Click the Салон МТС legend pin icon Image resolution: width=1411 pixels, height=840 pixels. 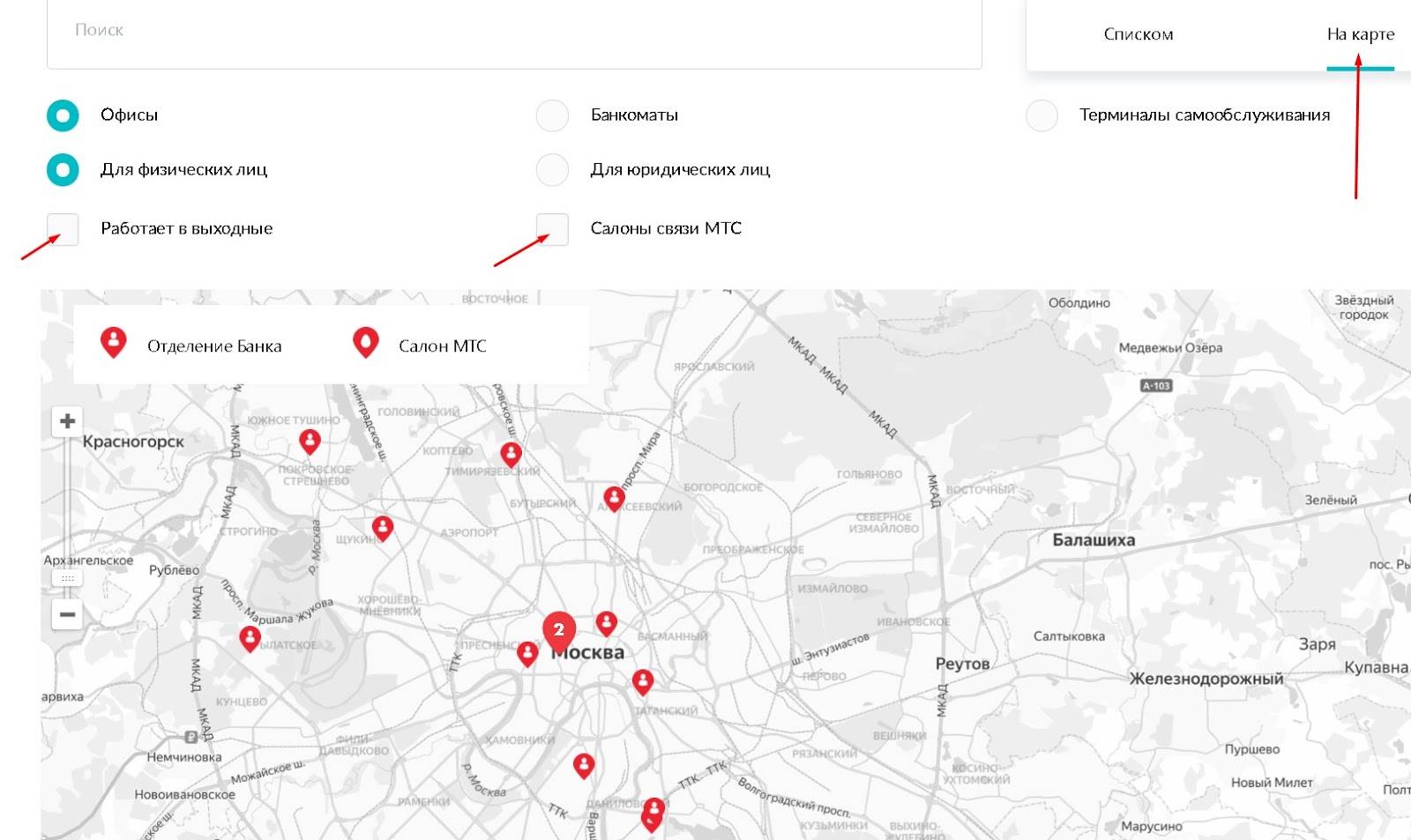(366, 342)
